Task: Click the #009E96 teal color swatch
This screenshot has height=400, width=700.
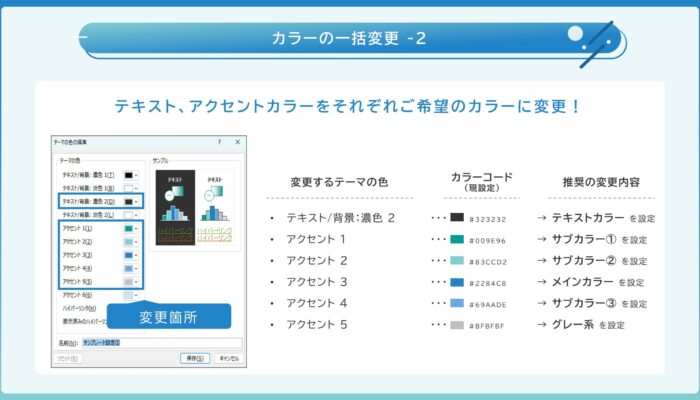Action: [457, 239]
